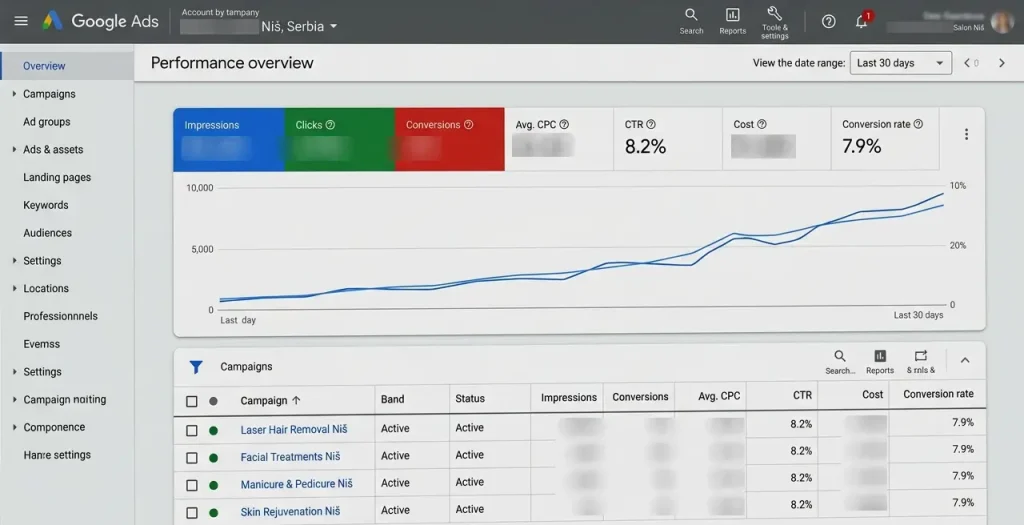The width and height of the screenshot is (1024, 525).
Task: Open Evemss in the sidebar
Action: click(x=42, y=344)
